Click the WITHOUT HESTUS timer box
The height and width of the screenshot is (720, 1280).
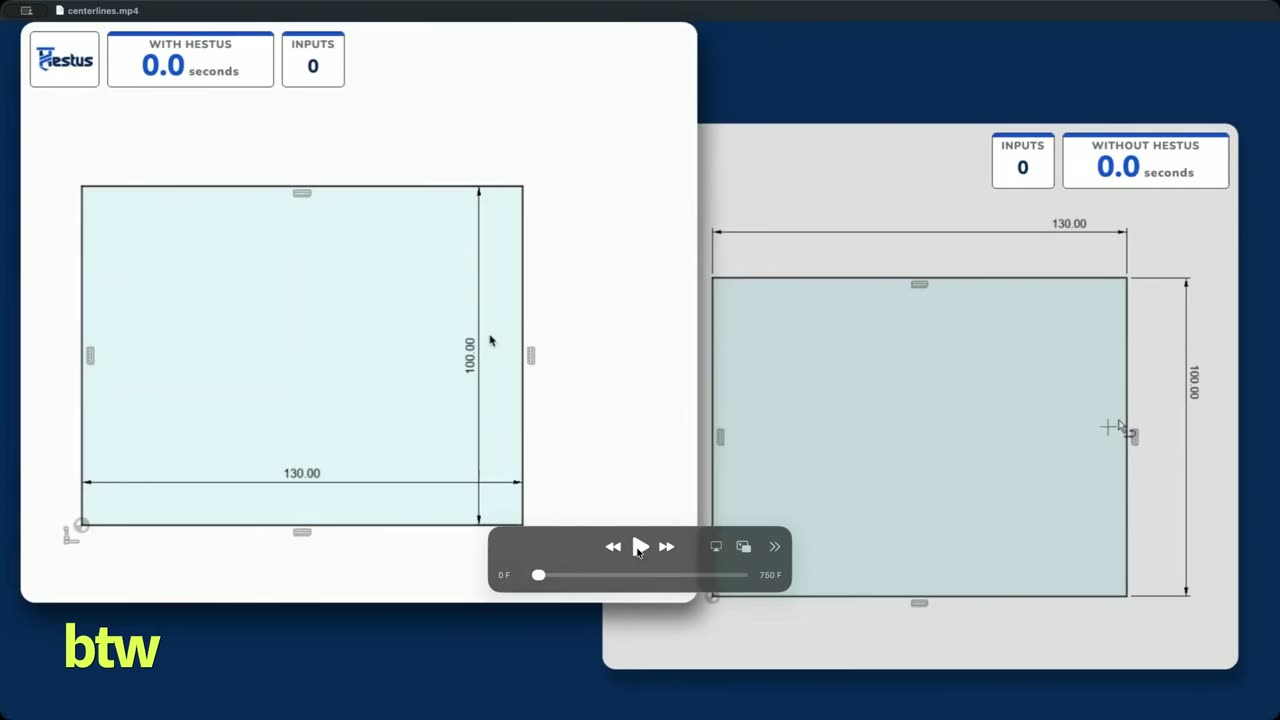tap(1145, 160)
